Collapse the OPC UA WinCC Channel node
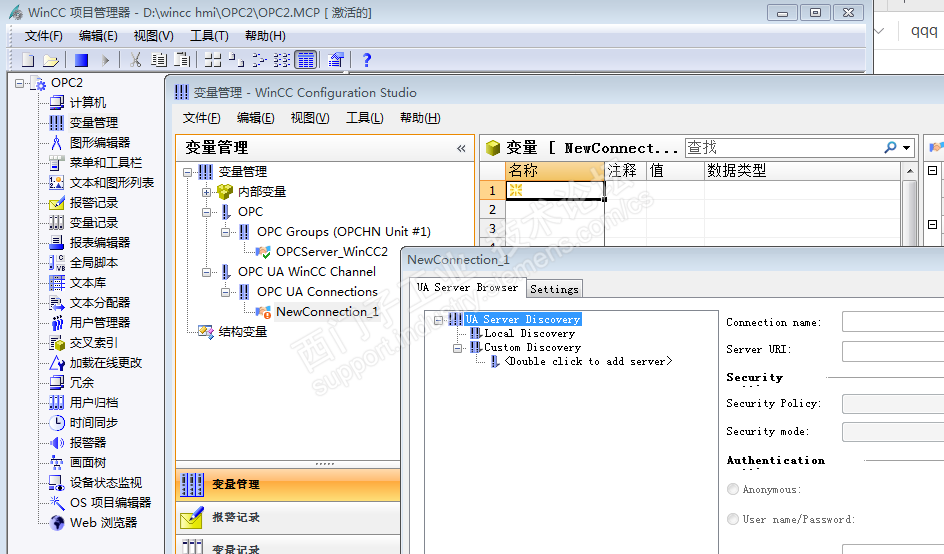Screen dimensions: 944x554 click(x=206, y=272)
